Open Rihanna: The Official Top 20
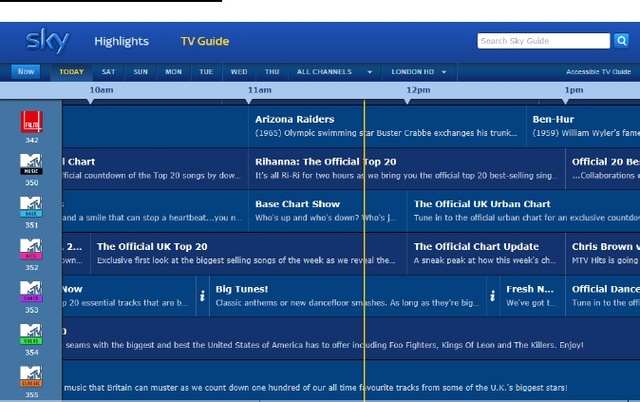Viewport: 640px width, 402px height. tap(407, 169)
